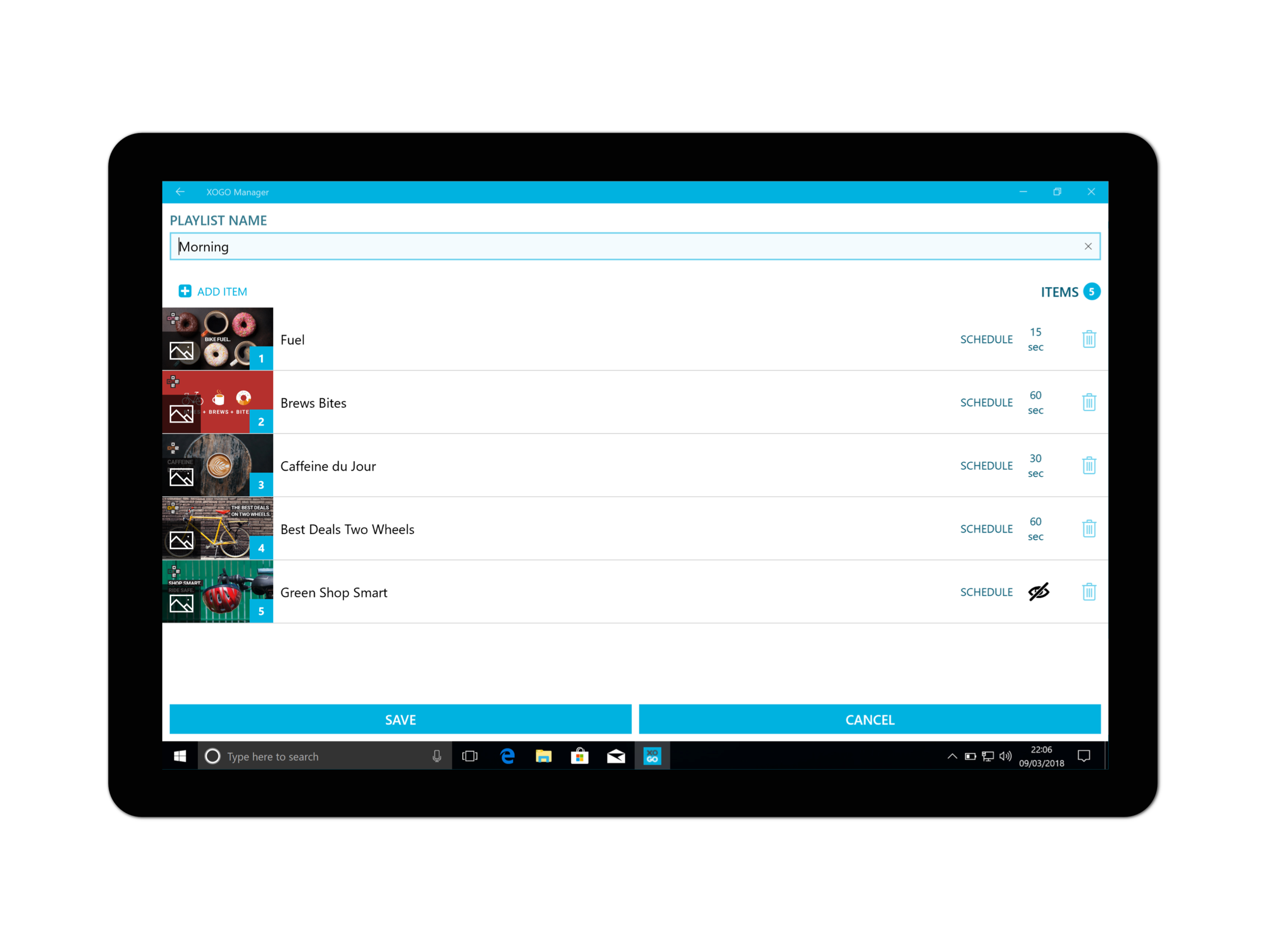1270x952 pixels.
Task: Click the back arrow icon in the toolbar
Action: click(181, 191)
